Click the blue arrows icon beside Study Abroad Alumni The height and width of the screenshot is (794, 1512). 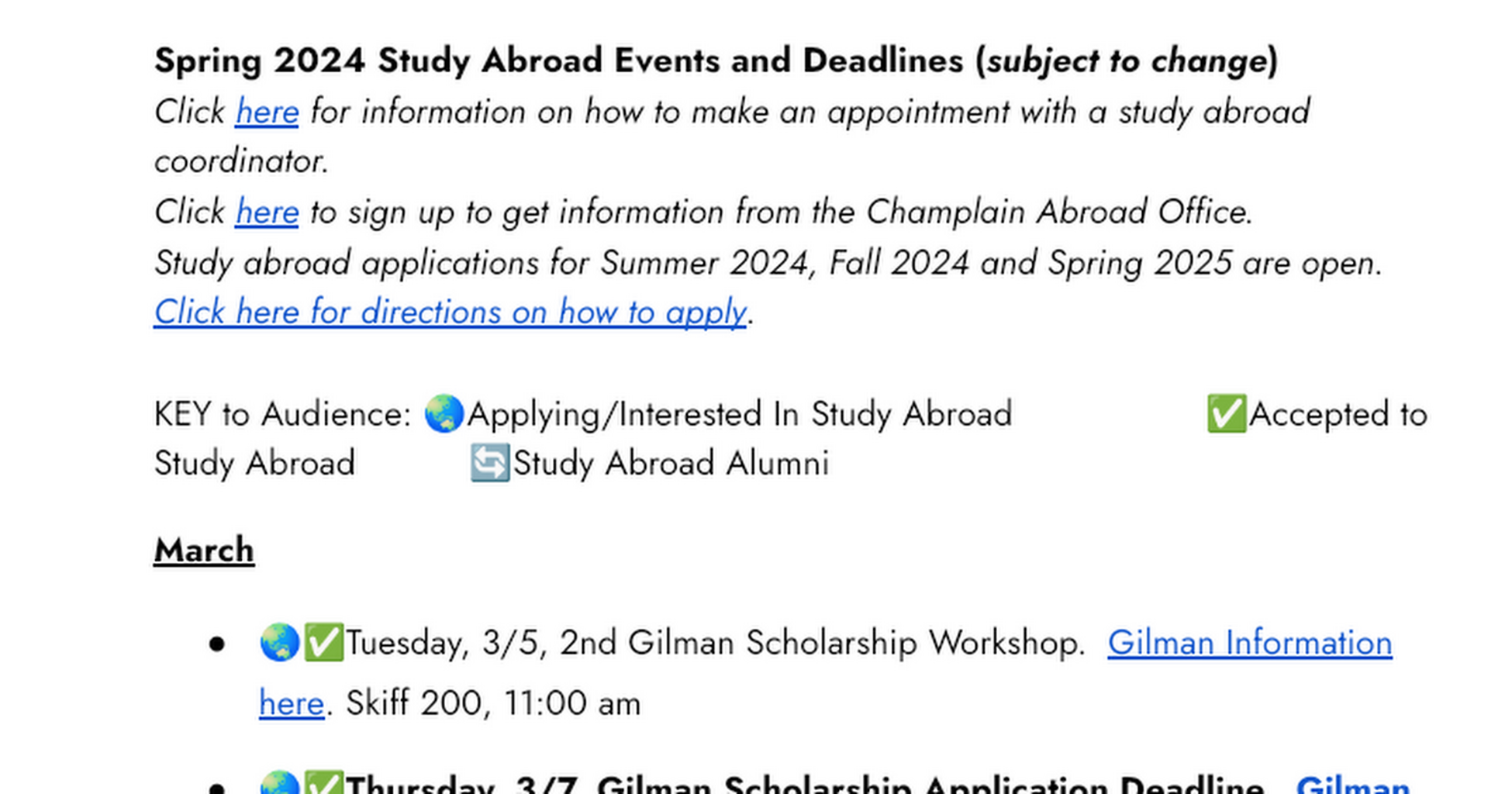point(490,463)
